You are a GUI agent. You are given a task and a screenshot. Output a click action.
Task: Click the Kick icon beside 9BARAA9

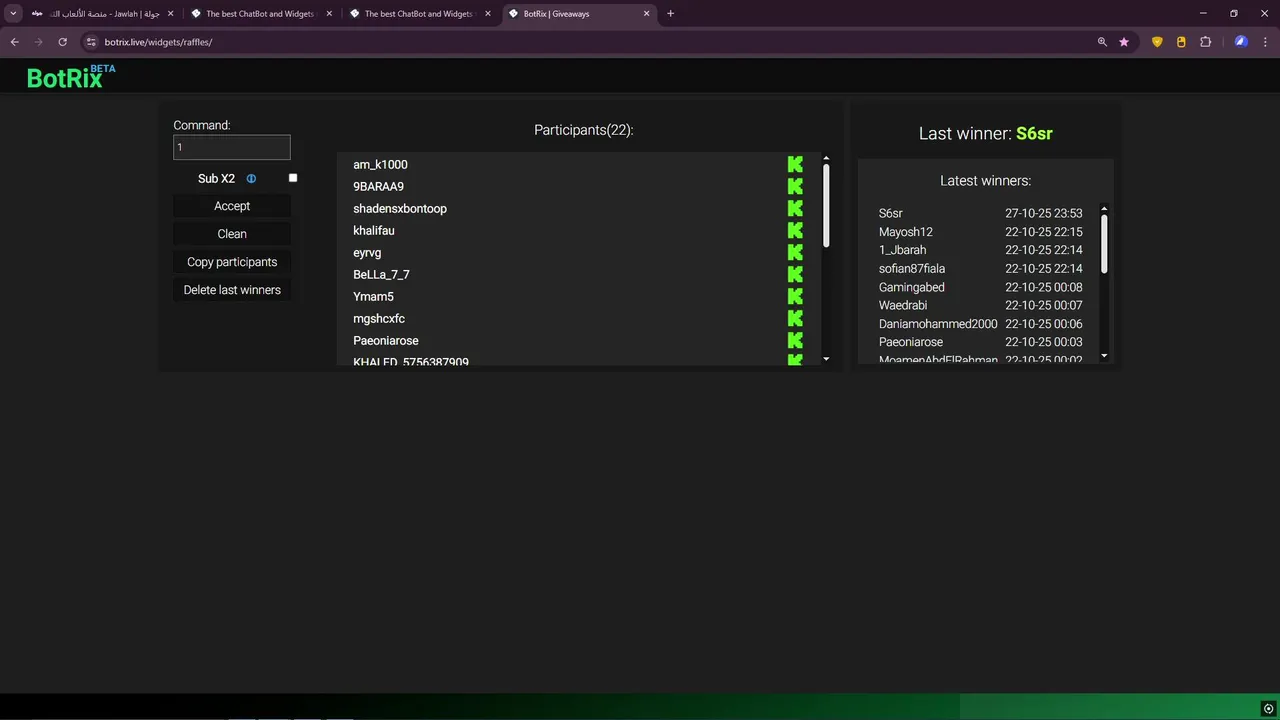tap(795, 186)
